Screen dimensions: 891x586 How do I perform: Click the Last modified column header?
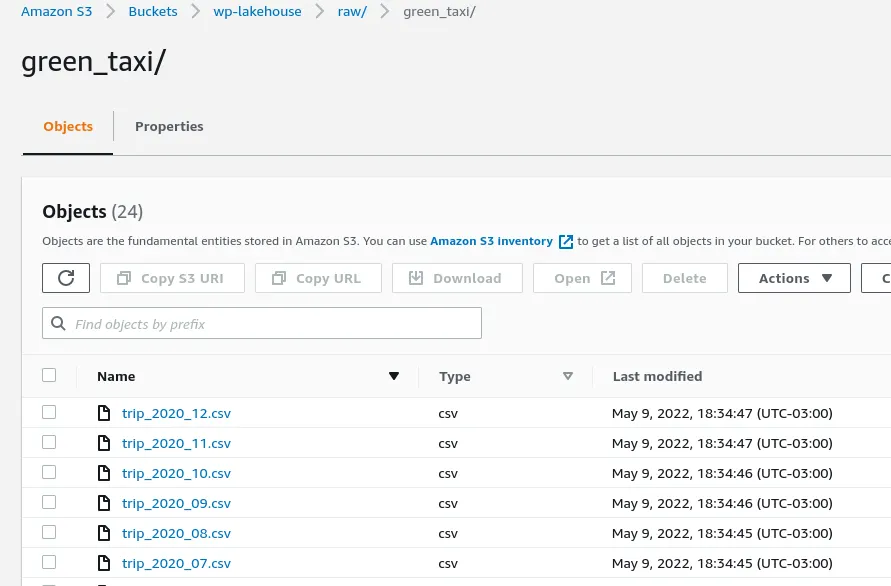657,376
